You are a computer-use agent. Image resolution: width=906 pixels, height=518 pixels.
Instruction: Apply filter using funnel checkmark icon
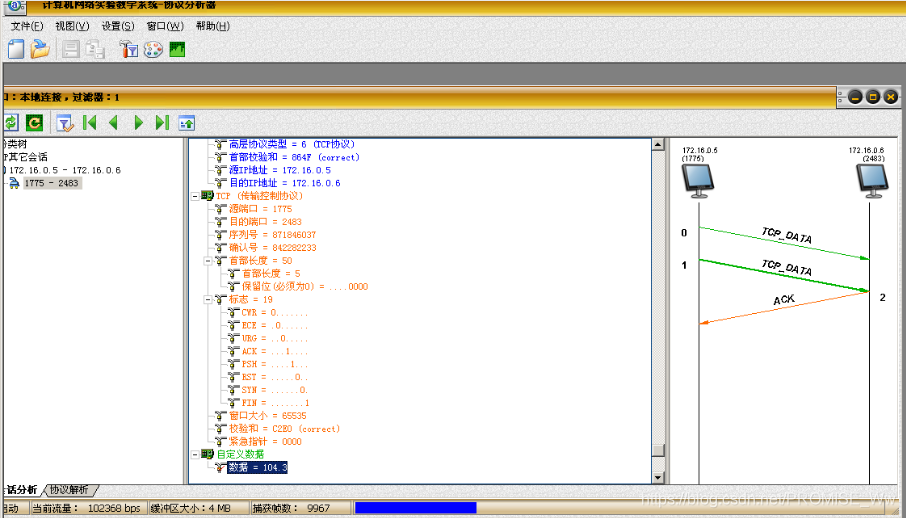(x=65, y=123)
